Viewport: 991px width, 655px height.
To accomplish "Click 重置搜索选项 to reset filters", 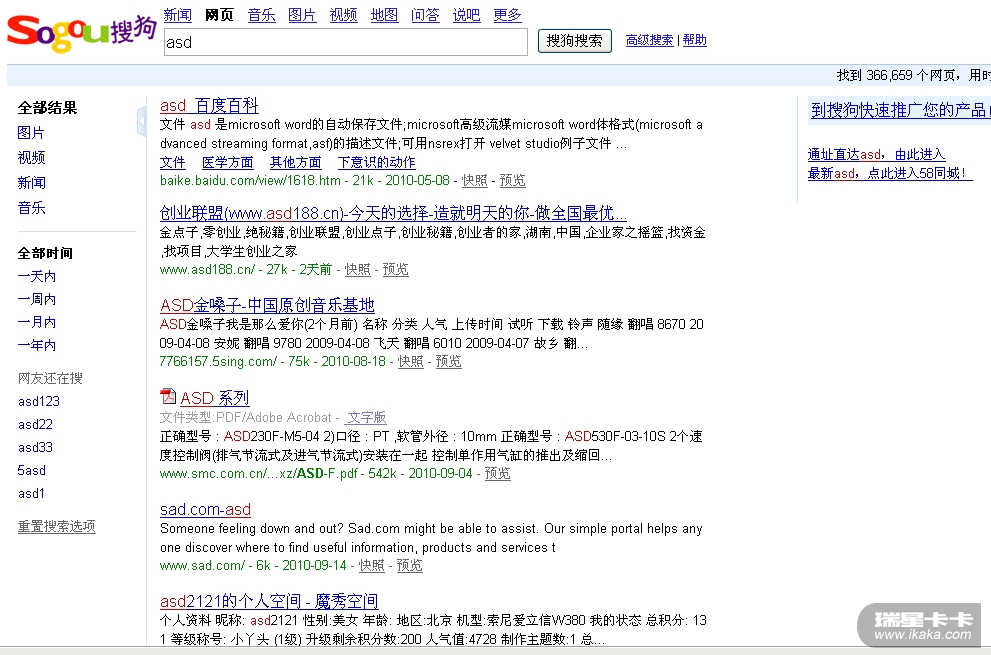I will coord(57,526).
